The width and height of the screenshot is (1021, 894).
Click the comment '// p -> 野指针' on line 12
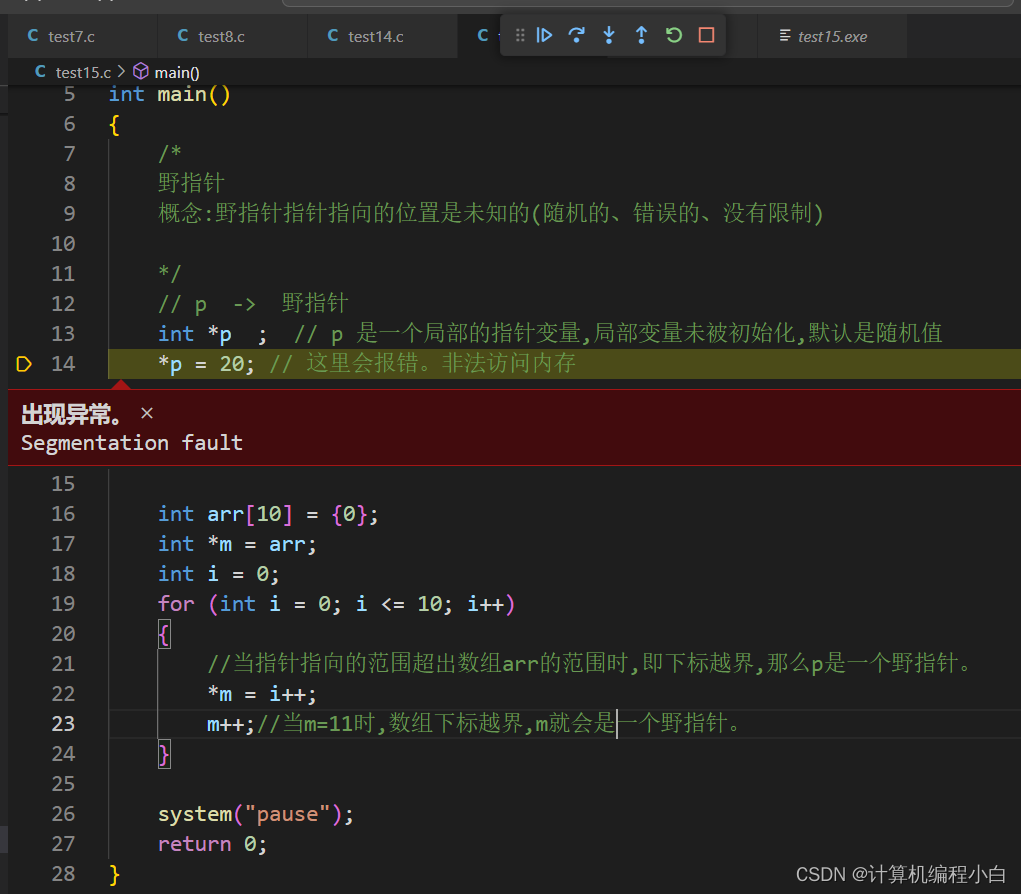(253, 303)
